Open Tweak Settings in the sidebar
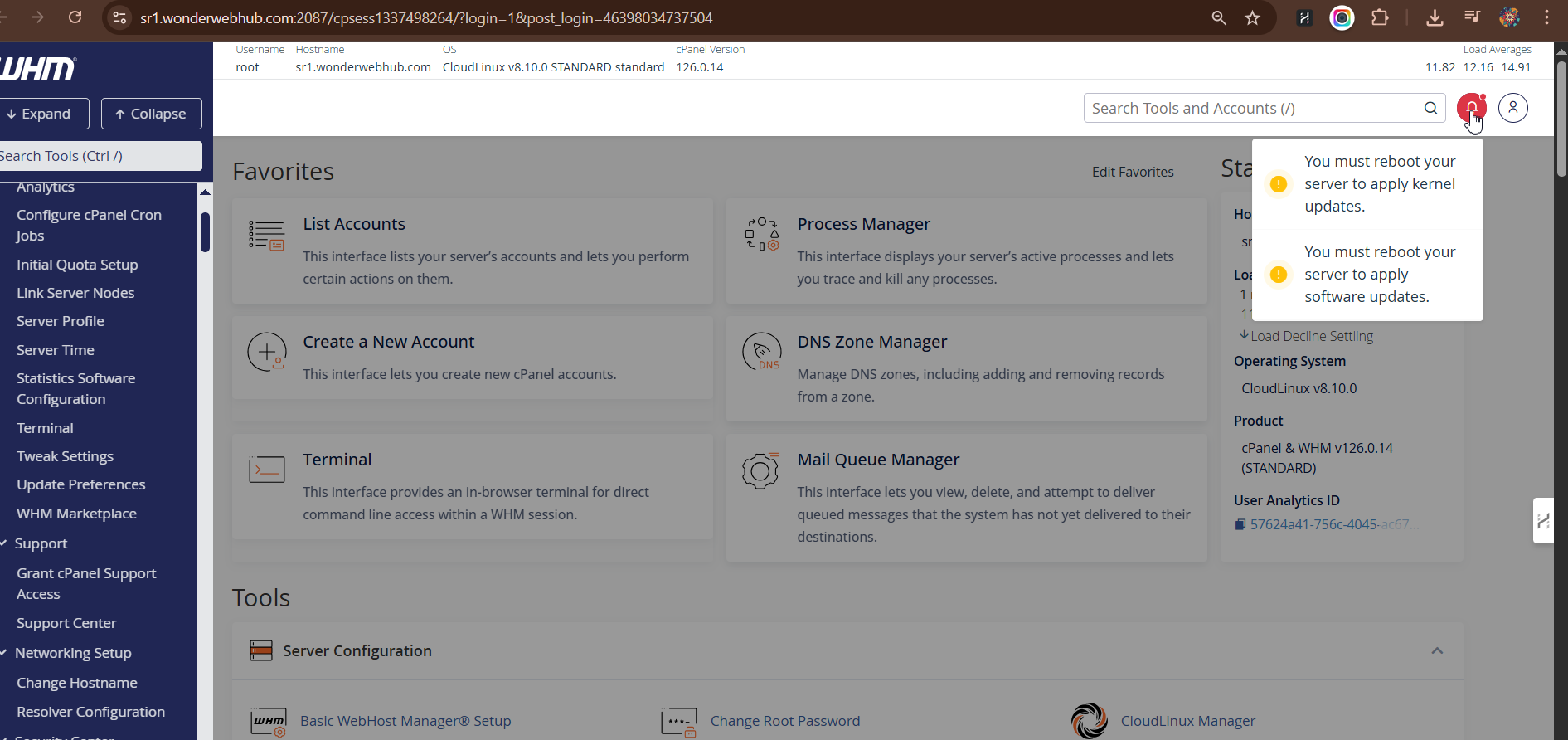Image resolution: width=1568 pixels, height=740 pixels. click(65, 456)
